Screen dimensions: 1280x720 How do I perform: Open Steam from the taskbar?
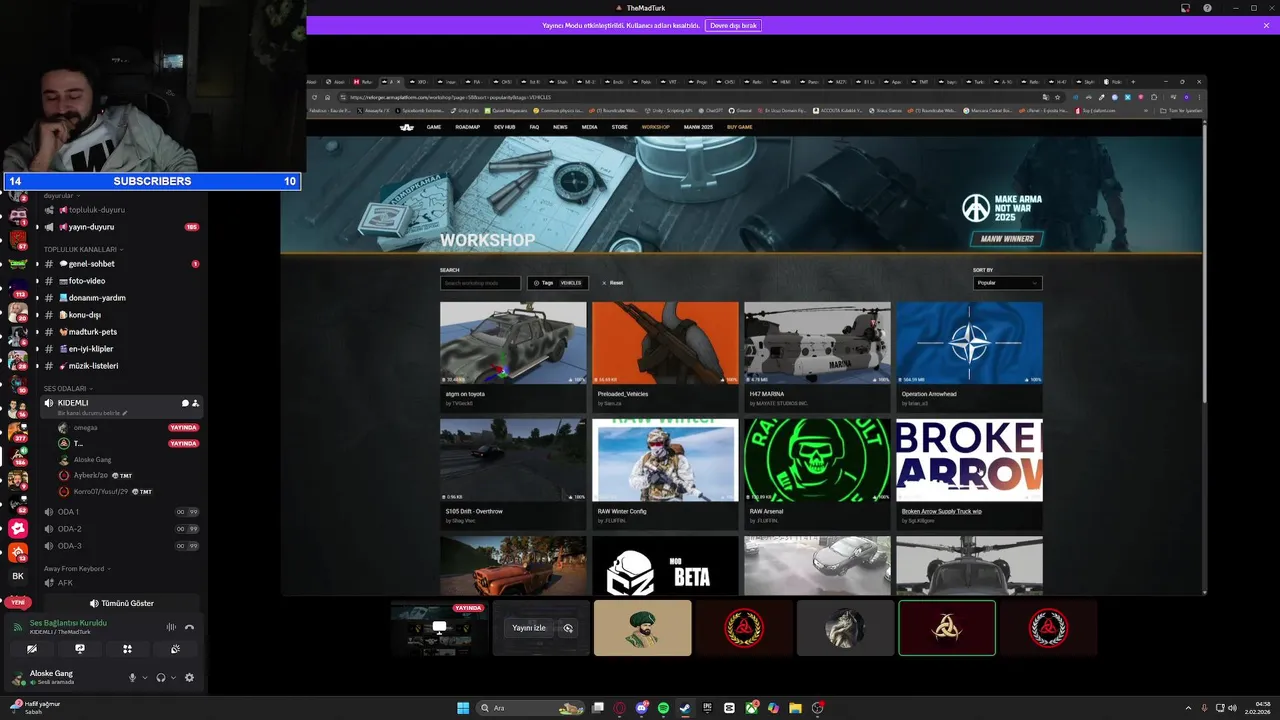pos(685,708)
